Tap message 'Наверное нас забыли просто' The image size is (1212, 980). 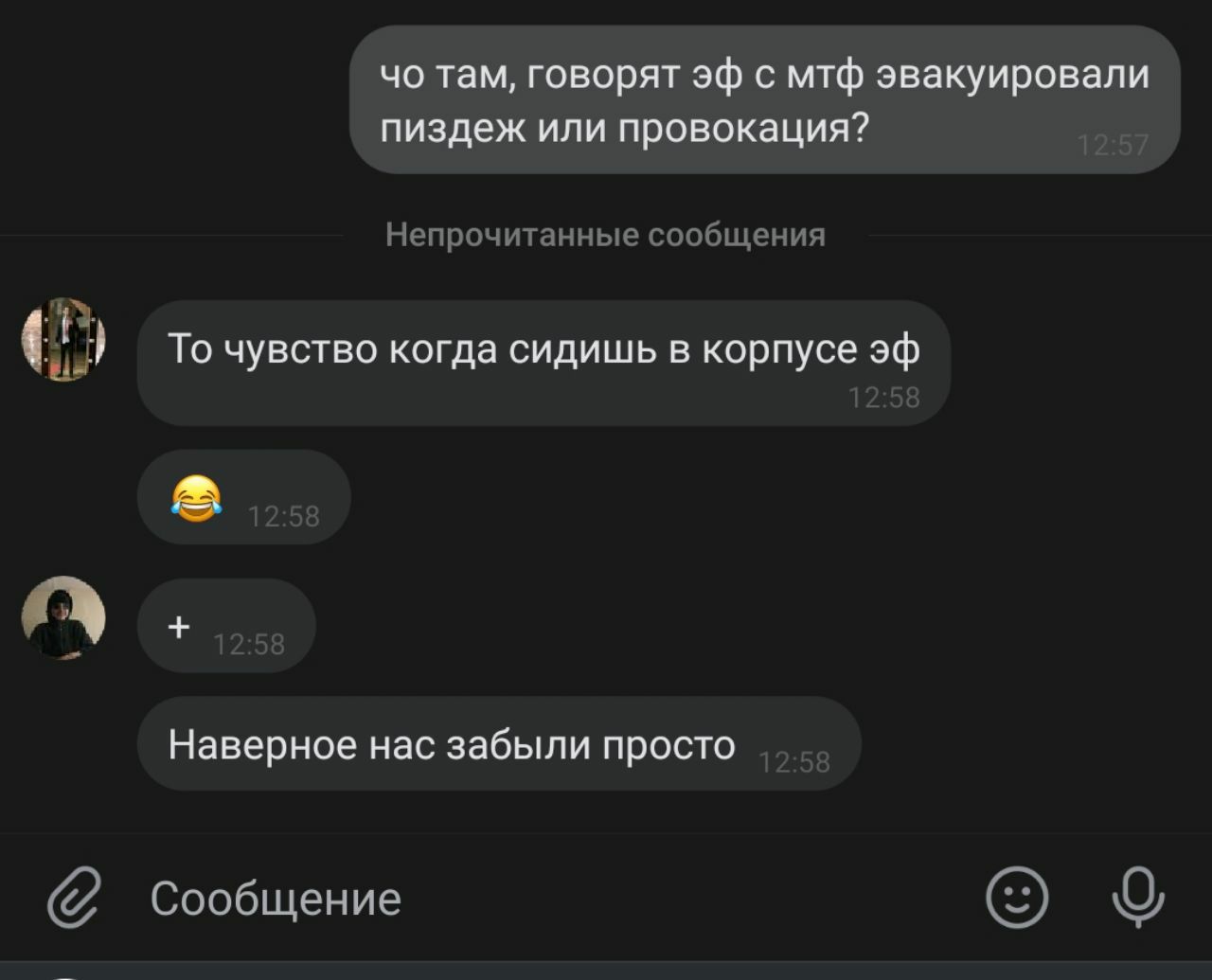click(x=499, y=744)
